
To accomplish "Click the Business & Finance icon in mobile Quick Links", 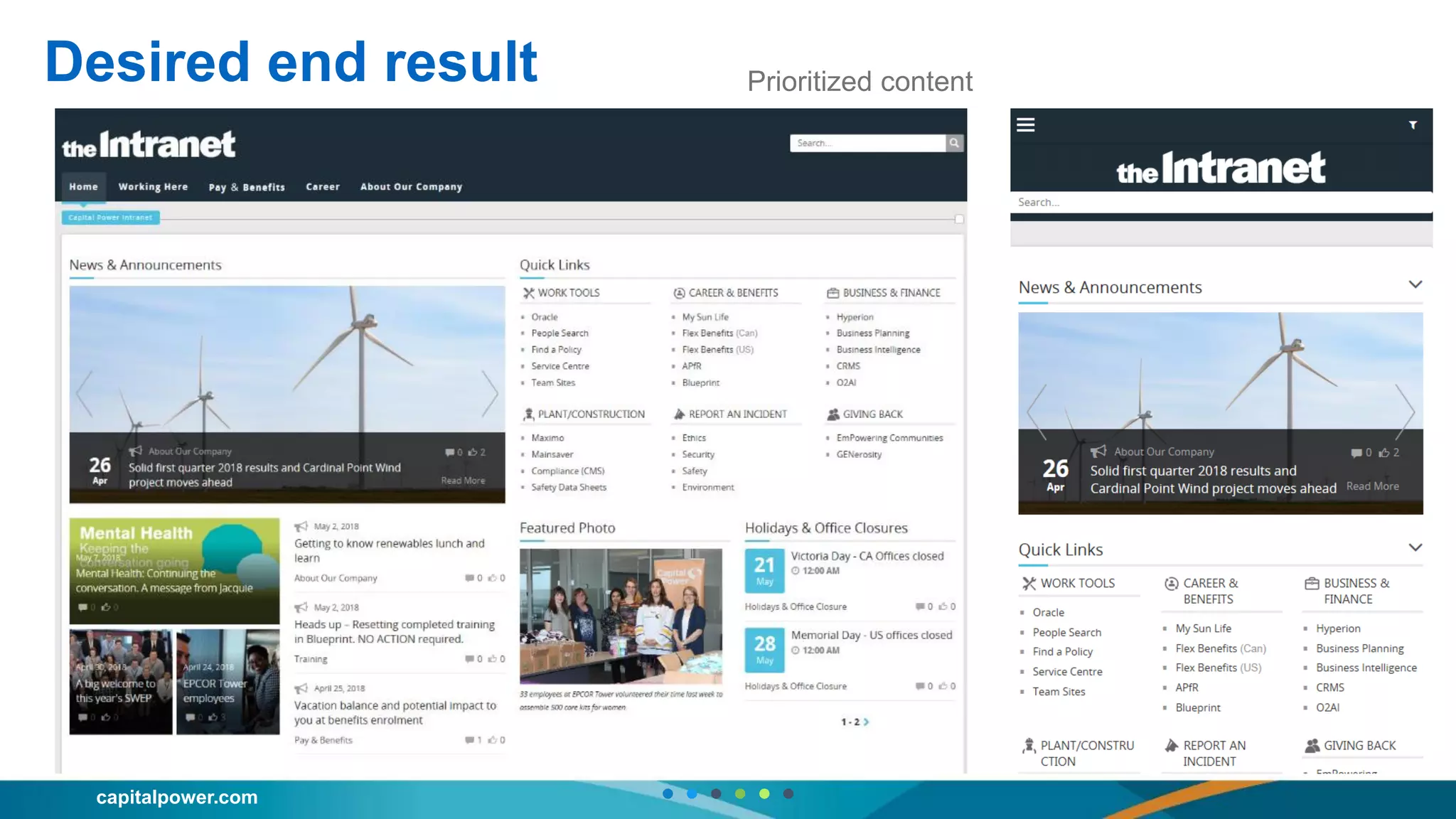I will tap(1312, 584).
